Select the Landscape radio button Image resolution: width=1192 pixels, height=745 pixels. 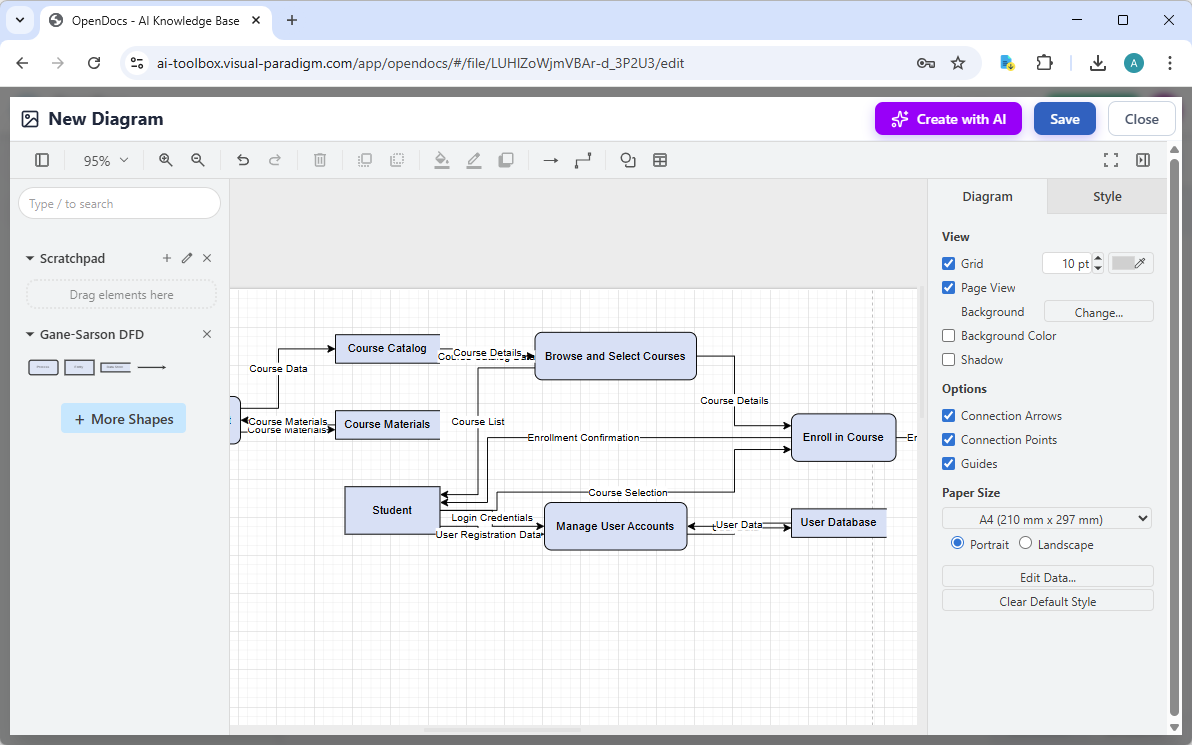1025,543
